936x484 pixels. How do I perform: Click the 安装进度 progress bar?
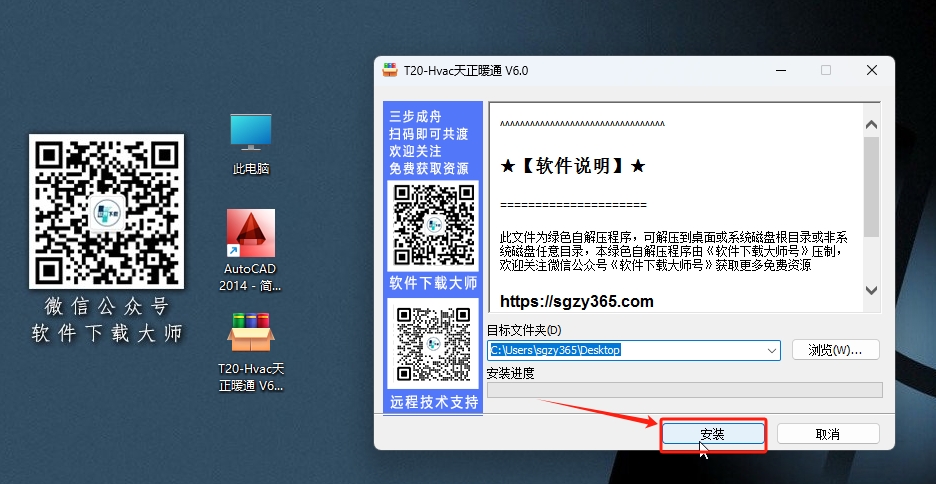coord(685,390)
